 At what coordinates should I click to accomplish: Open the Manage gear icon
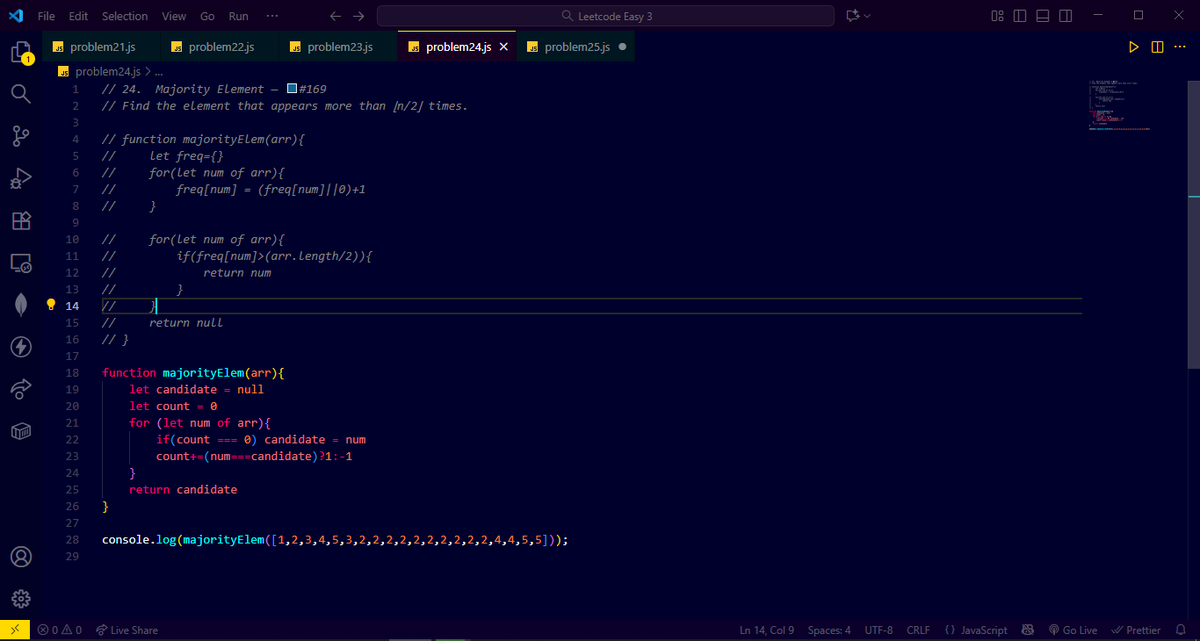[22, 599]
